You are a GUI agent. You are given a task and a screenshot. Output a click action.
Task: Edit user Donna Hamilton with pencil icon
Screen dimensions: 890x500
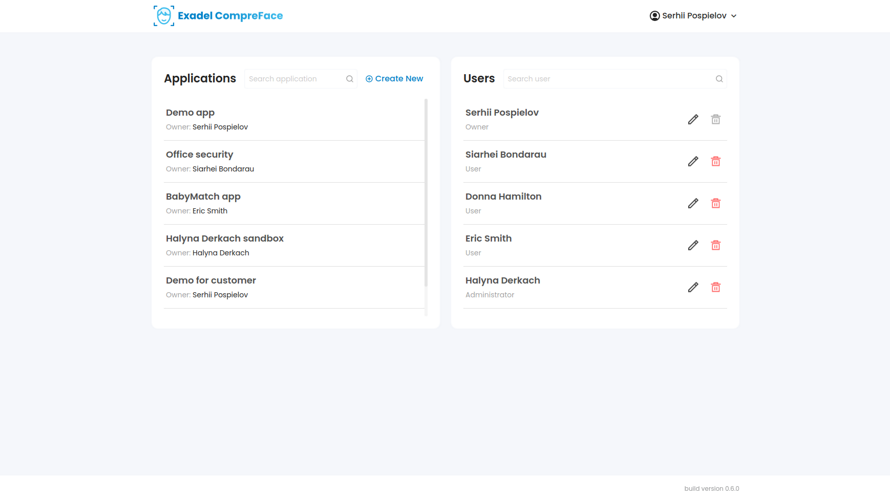tap(693, 203)
